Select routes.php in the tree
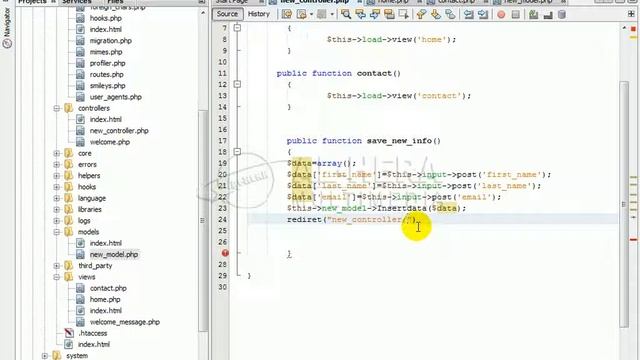The height and width of the screenshot is (360, 640). [x=107, y=74]
